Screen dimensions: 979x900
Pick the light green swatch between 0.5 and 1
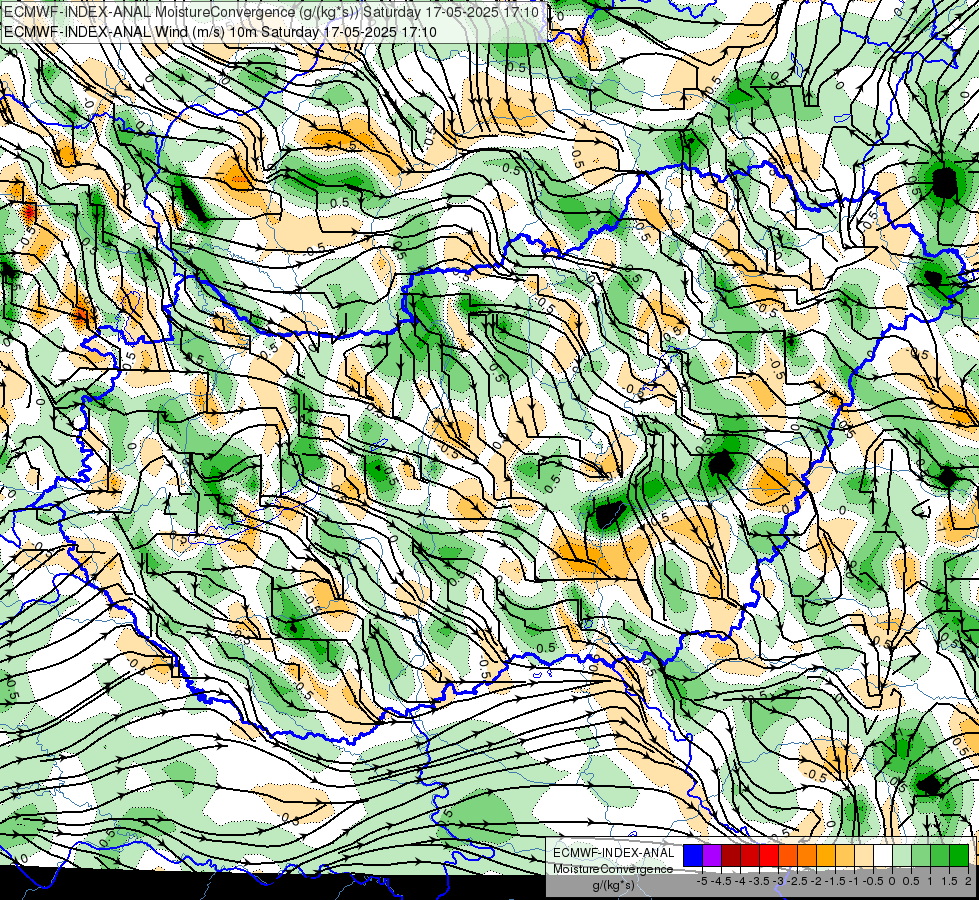coord(921,855)
